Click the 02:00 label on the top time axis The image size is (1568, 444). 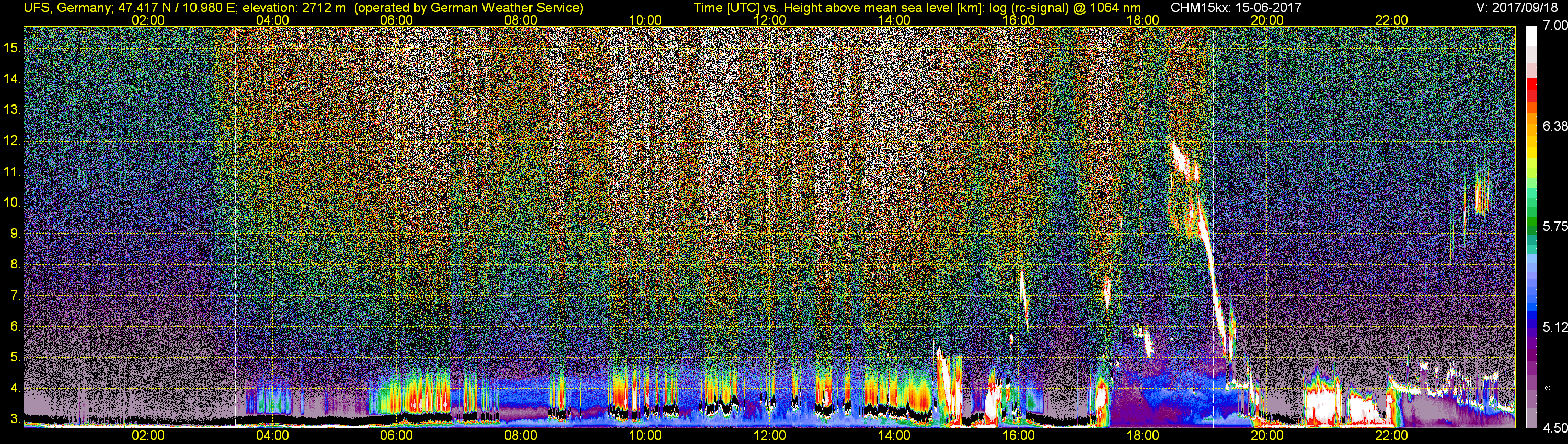(148, 20)
